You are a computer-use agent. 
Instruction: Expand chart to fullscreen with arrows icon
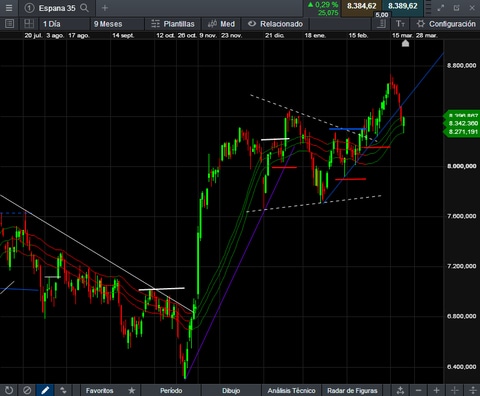click(x=441, y=8)
